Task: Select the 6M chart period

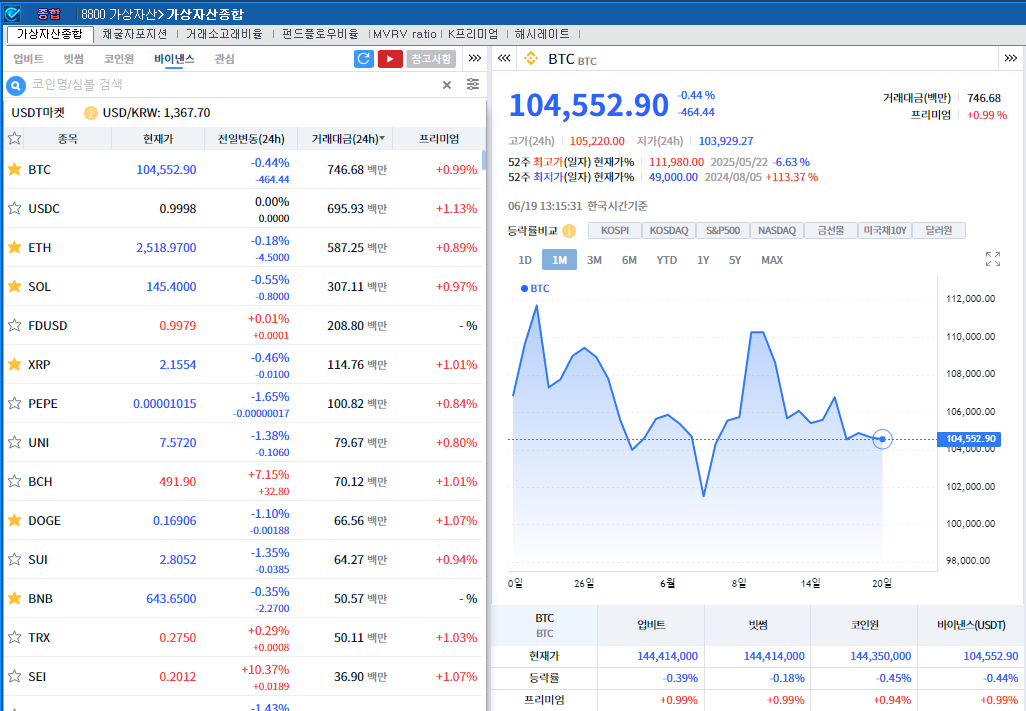Action: (629, 260)
